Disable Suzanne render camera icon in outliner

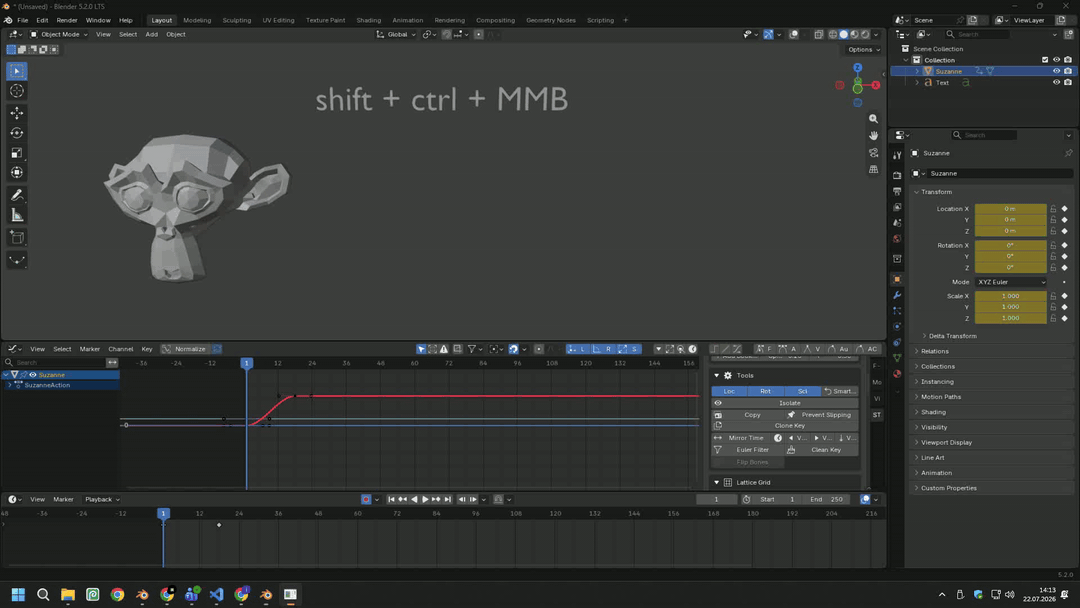click(1068, 71)
